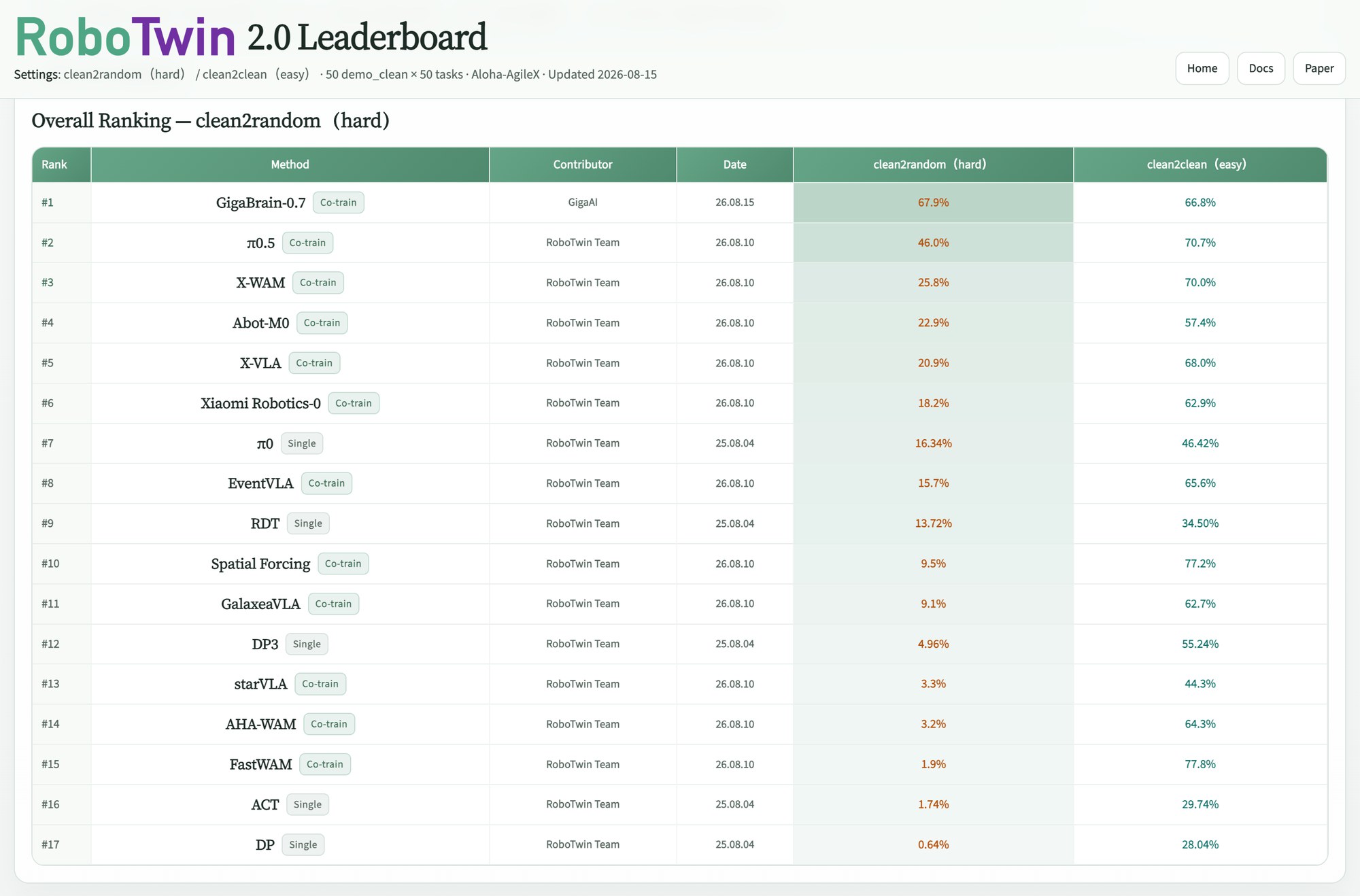Click the Co-train badge beside EventVLA

pos(326,483)
